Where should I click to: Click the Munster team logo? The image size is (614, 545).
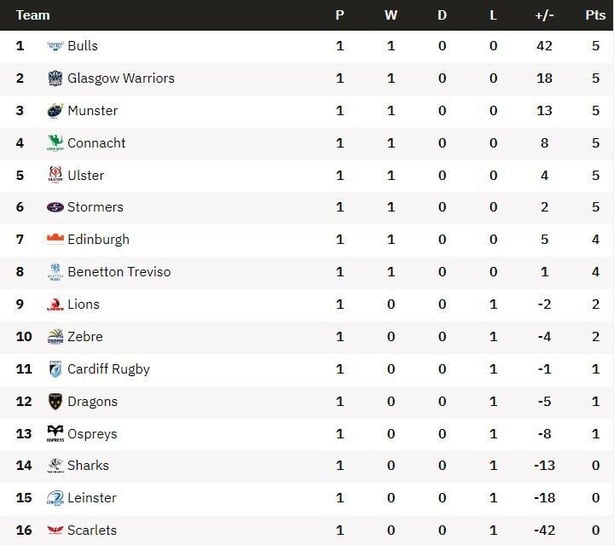(x=55, y=111)
